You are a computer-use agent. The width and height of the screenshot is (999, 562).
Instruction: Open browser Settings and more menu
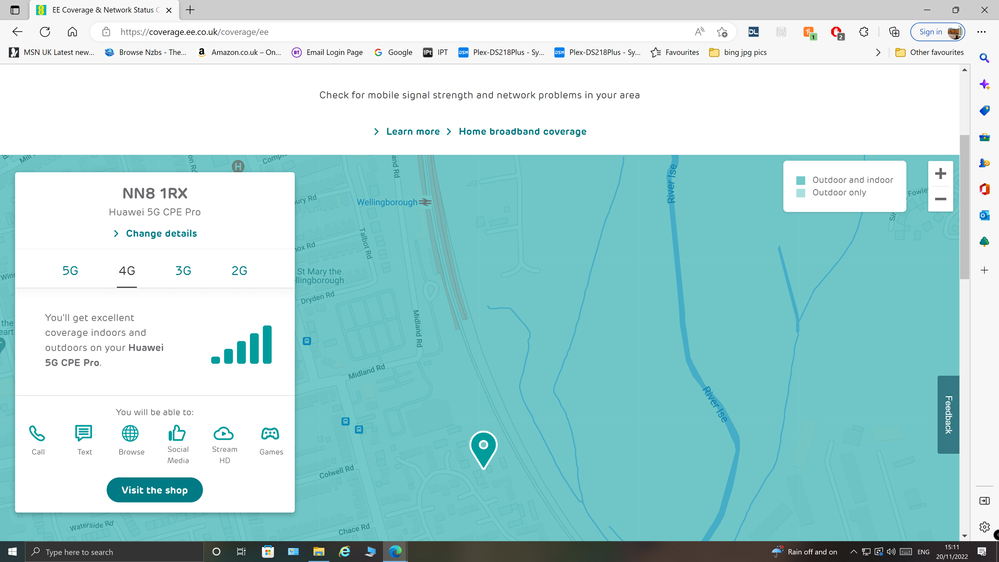tap(981, 32)
